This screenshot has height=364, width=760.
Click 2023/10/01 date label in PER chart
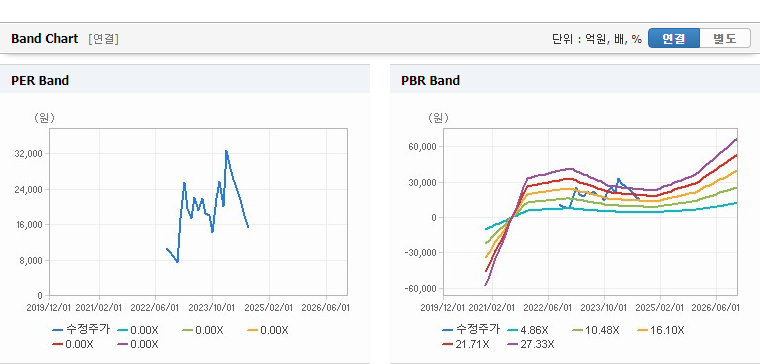click(211, 308)
